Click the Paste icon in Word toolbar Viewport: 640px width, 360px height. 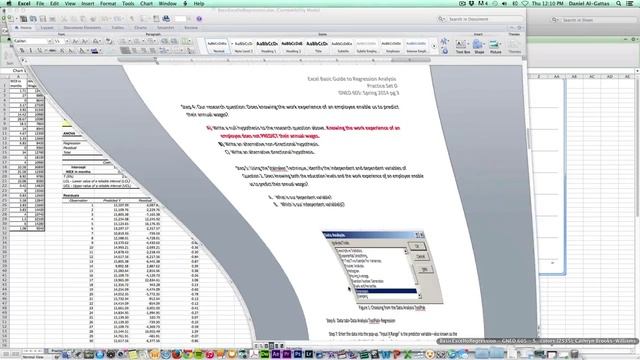pyautogui.click(x=82, y=19)
